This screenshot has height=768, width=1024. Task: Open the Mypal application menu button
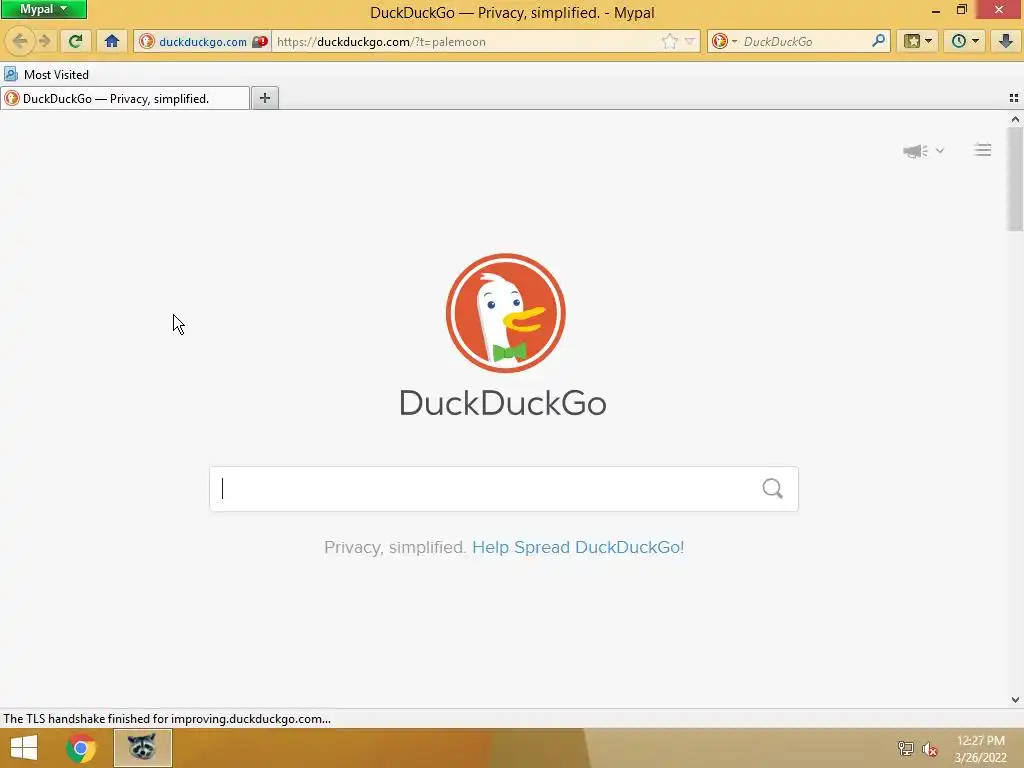[43, 9]
